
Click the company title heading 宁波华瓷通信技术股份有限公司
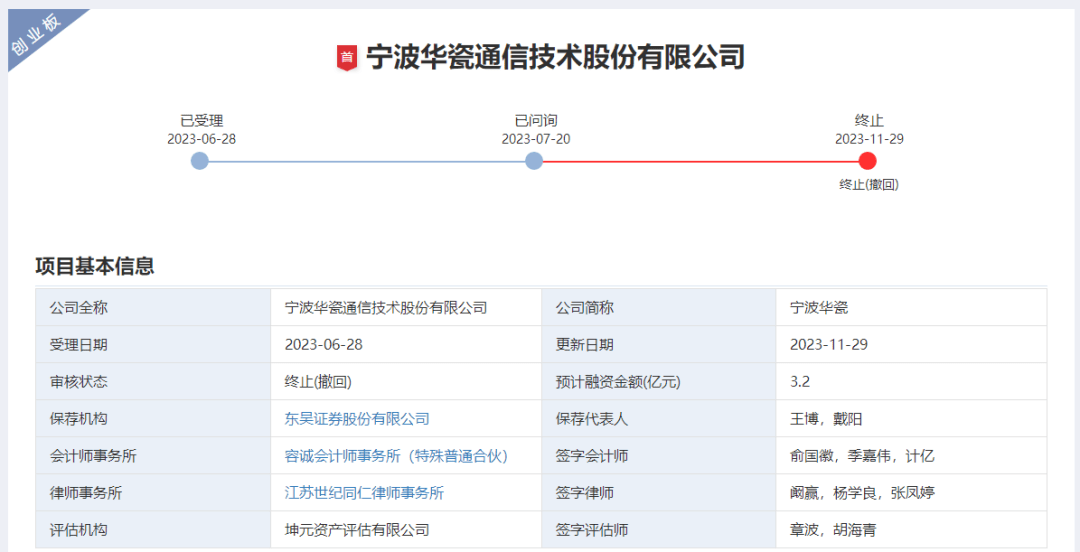[x=555, y=57]
